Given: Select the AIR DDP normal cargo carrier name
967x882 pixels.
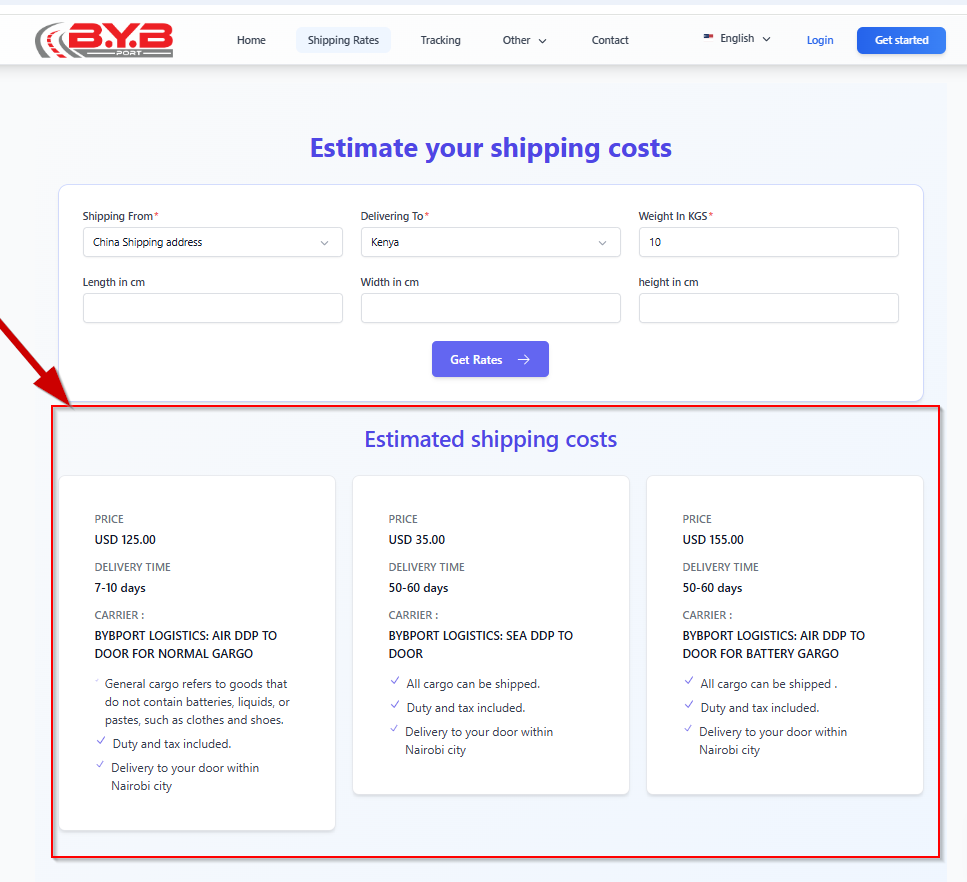Looking at the screenshot, I should [186, 645].
